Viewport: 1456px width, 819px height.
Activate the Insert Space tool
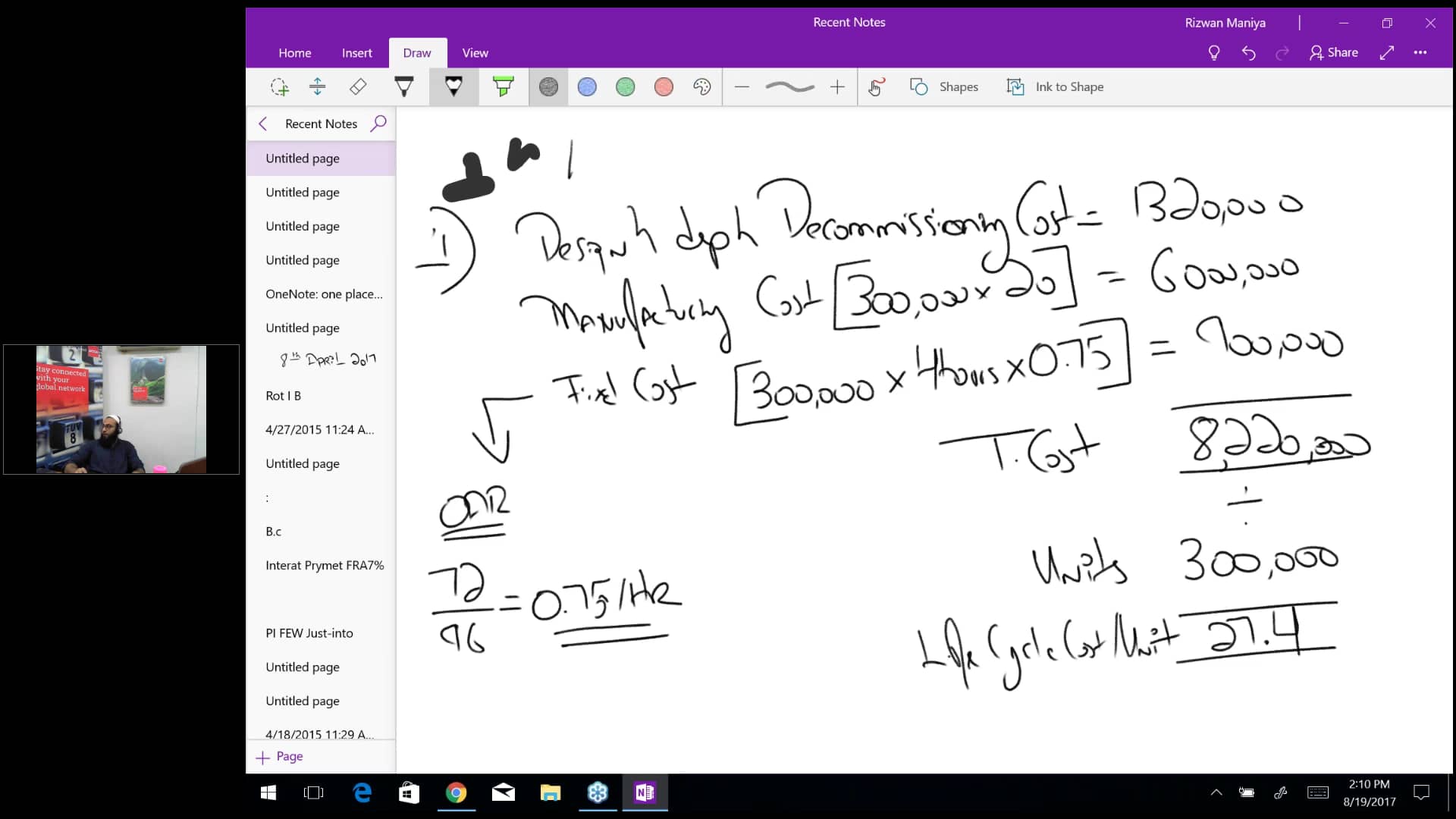point(318,86)
